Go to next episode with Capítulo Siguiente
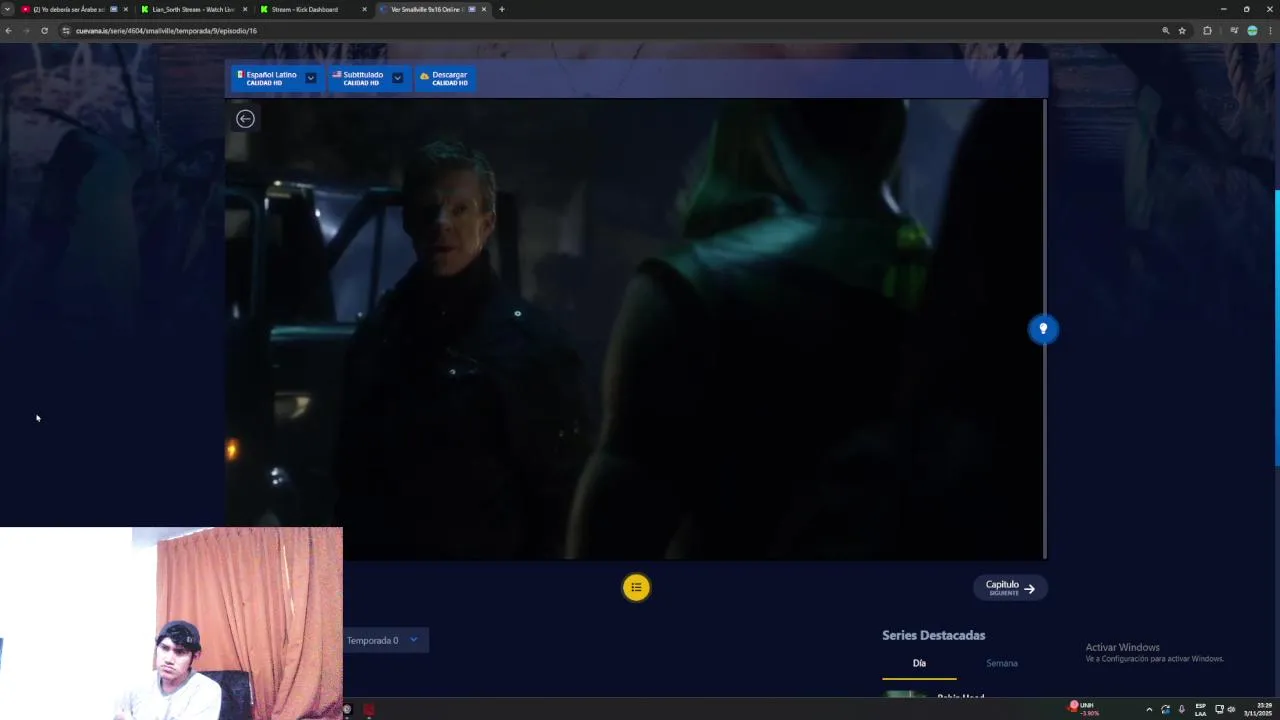This screenshot has width=1280, height=720. 1010,588
